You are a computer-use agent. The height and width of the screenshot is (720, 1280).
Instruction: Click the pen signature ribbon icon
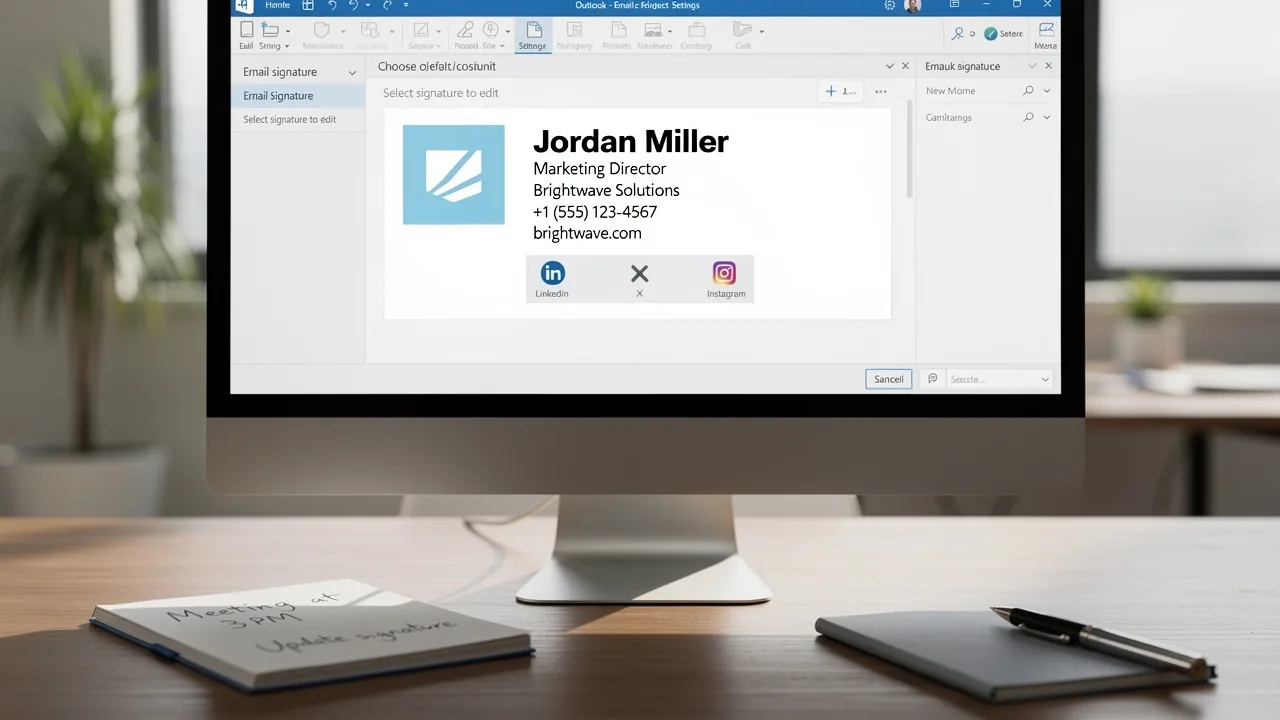(x=465, y=30)
